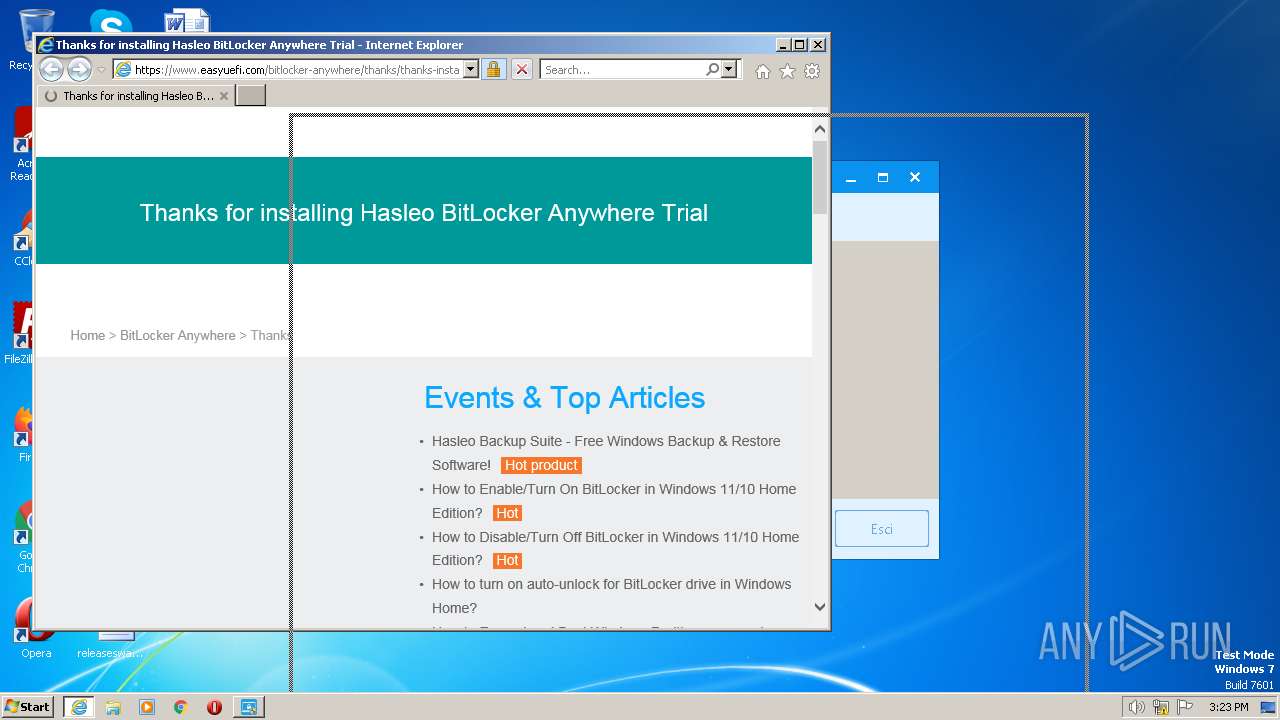This screenshot has height=720, width=1280.
Task: Click the Esci button in the background window
Action: 882,529
